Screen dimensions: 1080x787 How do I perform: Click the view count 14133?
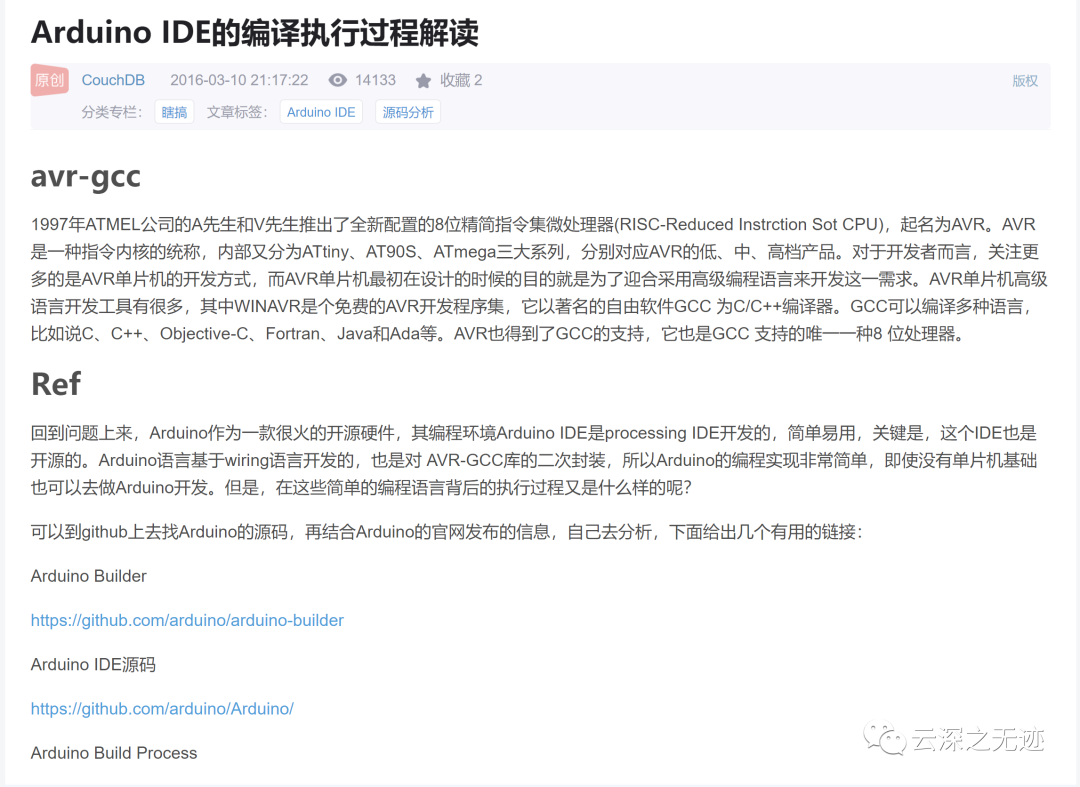tap(375, 80)
